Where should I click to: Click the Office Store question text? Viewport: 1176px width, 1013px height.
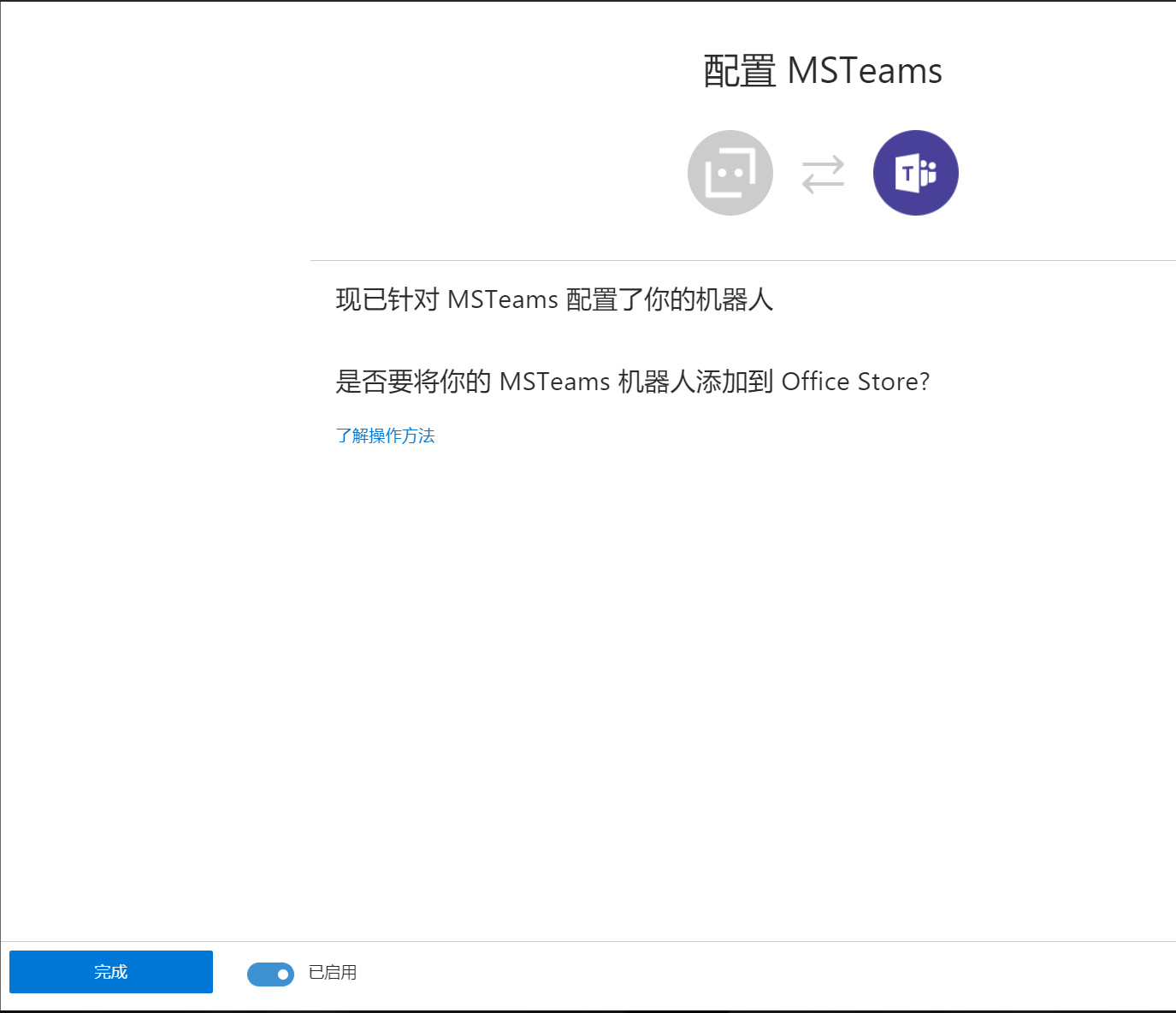[633, 382]
